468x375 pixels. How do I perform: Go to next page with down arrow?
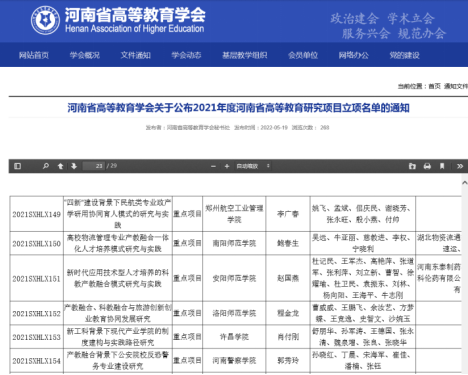point(74,166)
